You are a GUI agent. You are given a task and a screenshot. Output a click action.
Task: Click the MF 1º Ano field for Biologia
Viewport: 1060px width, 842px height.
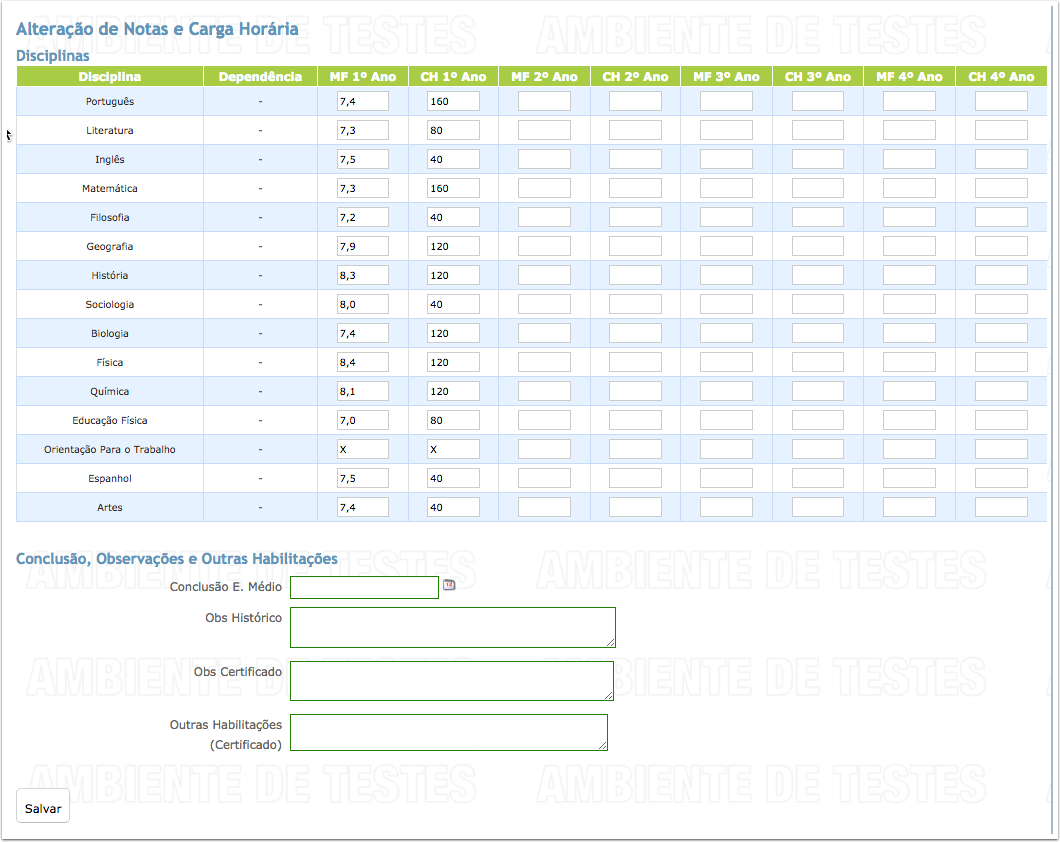click(x=363, y=334)
